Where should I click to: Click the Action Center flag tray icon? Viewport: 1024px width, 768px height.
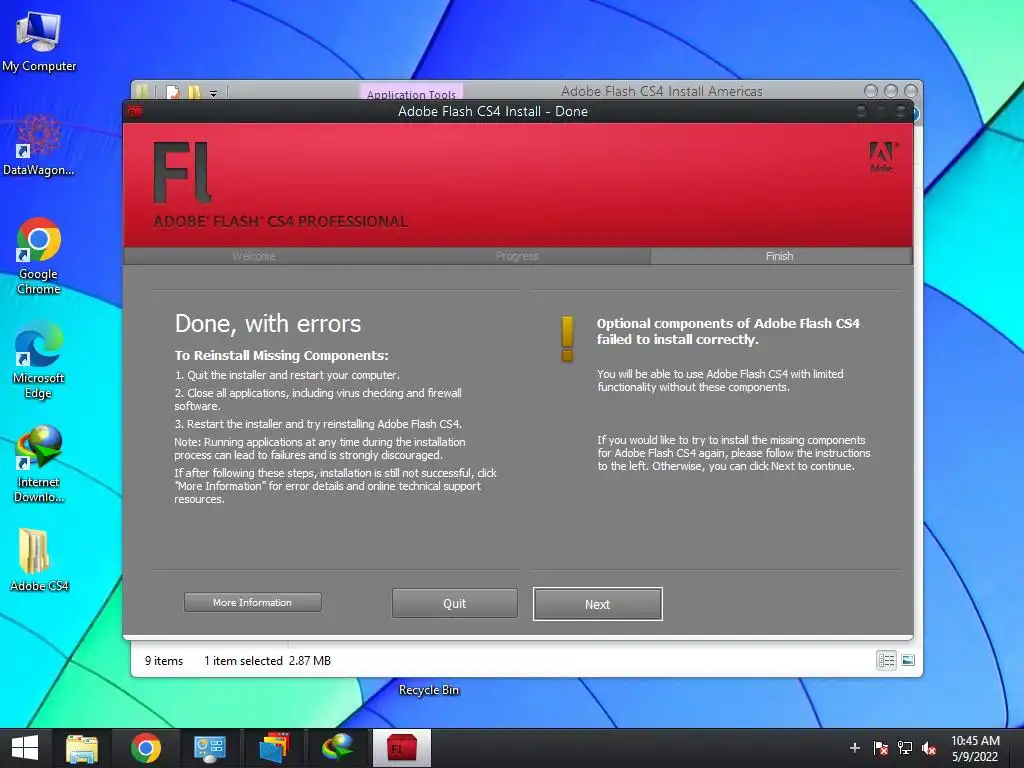pos(880,748)
